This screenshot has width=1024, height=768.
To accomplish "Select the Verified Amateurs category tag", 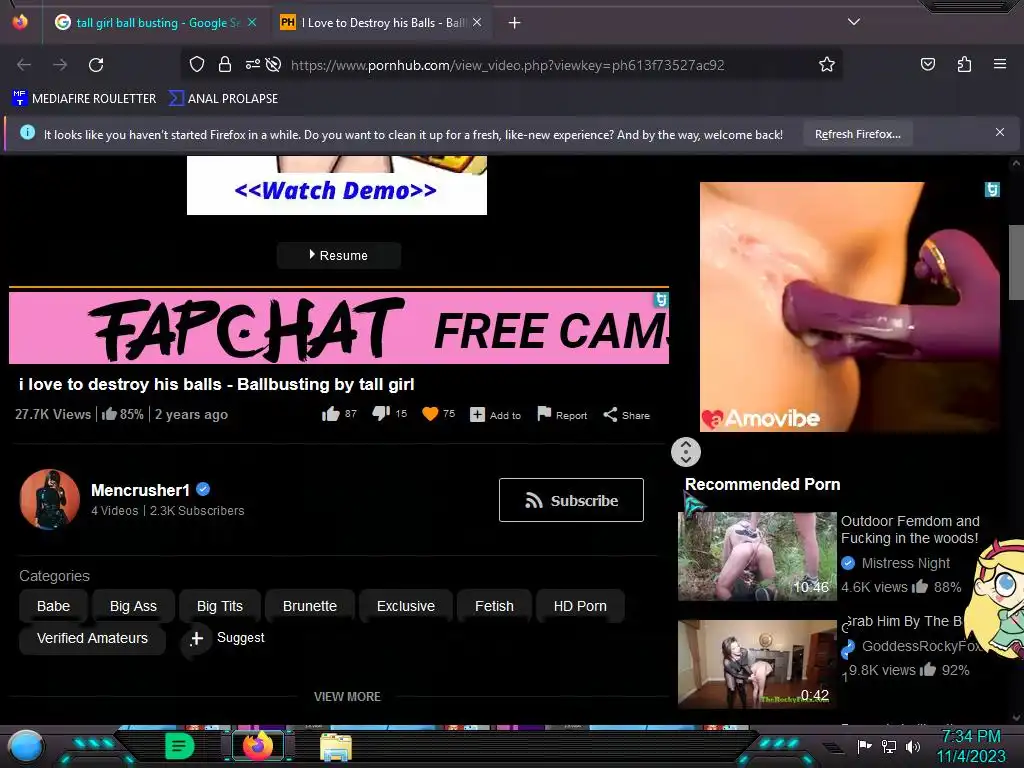I will (92, 638).
